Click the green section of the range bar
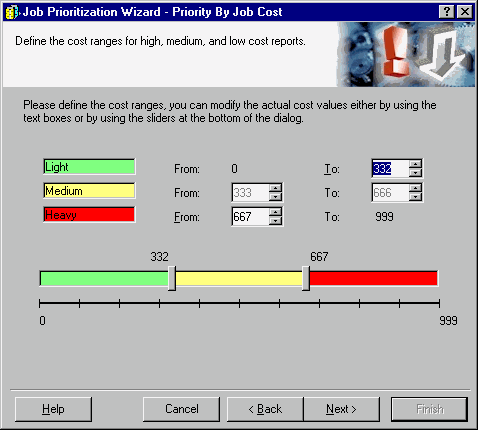The width and height of the screenshot is (478, 430). (104, 278)
